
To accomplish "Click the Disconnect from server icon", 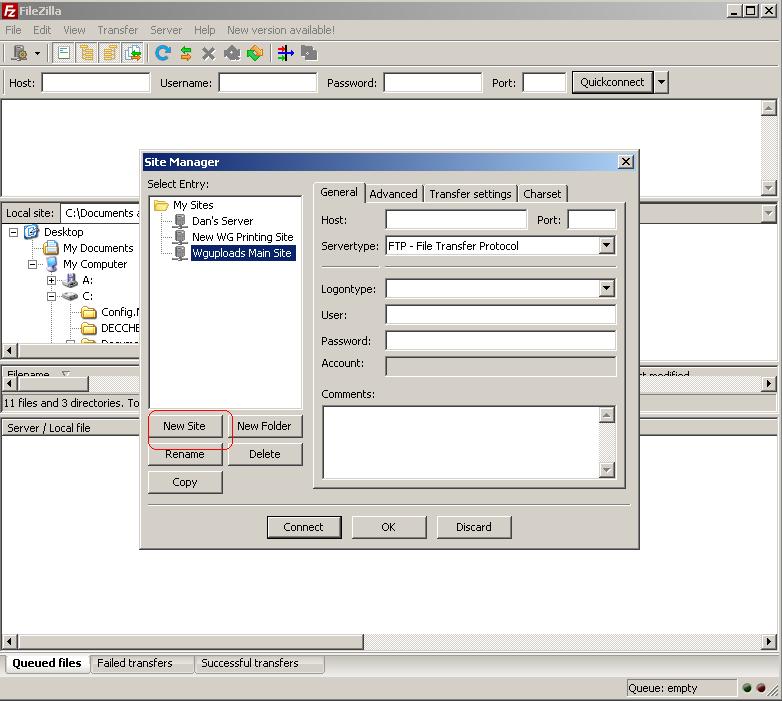I will click(x=232, y=53).
